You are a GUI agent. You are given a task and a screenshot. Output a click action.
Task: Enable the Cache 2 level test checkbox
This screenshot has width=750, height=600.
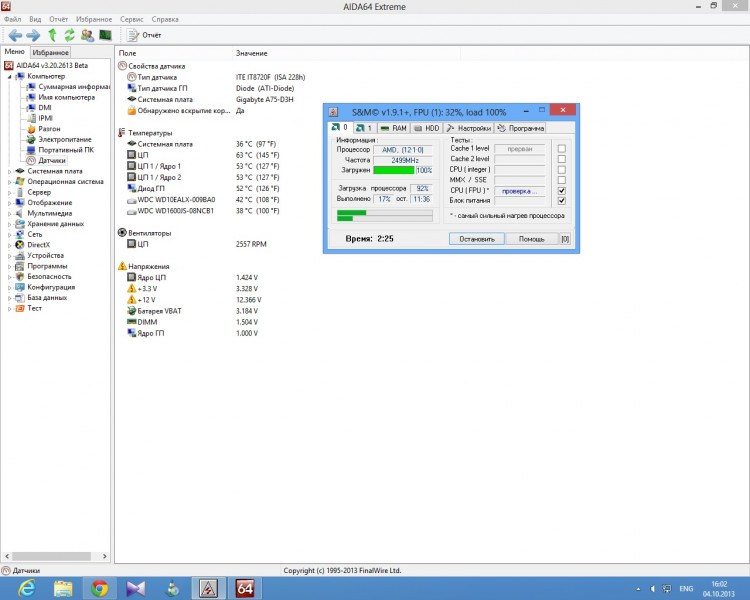(562, 159)
